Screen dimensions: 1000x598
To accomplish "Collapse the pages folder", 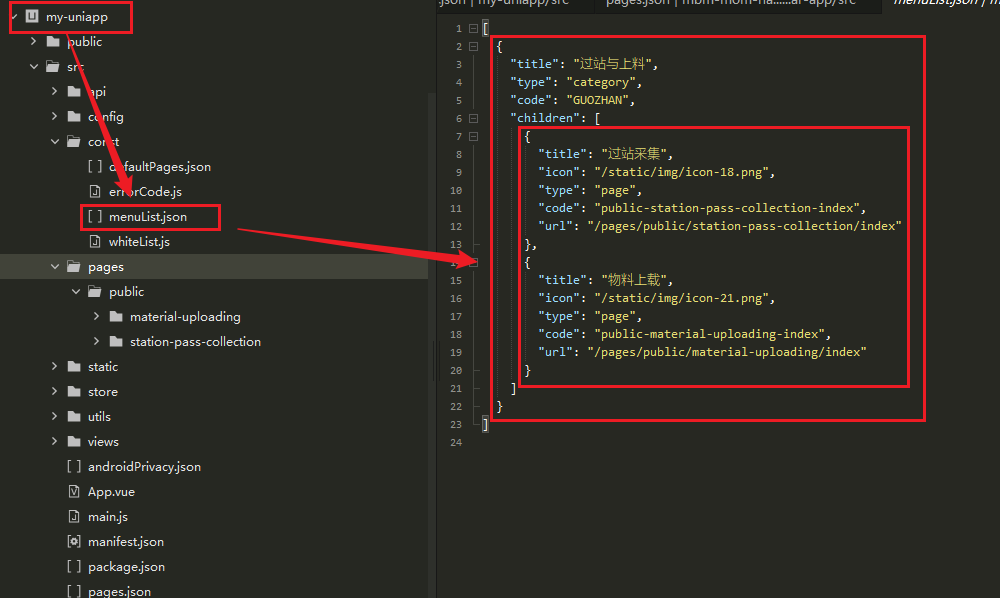I will [55, 267].
